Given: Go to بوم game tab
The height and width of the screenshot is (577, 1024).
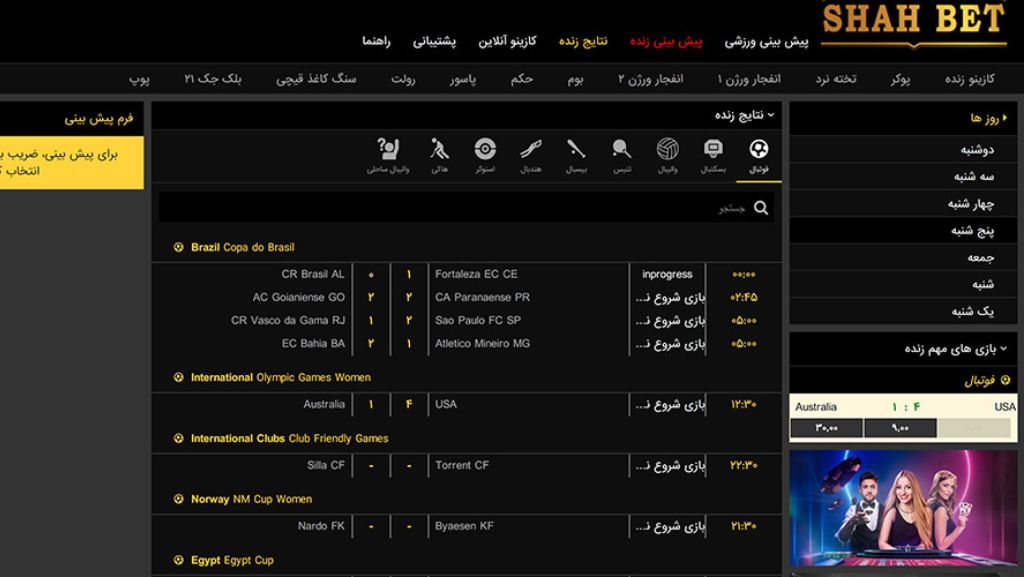Looking at the screenshot, I should [x=575, y=79].
